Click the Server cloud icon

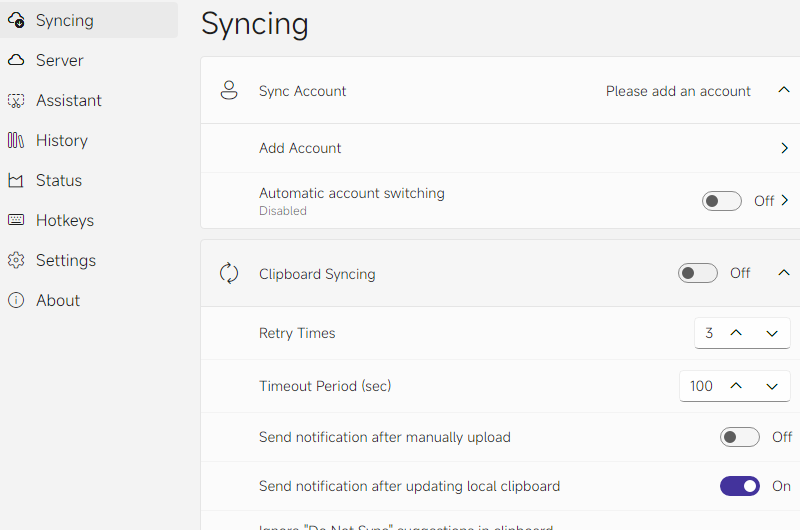16,60
